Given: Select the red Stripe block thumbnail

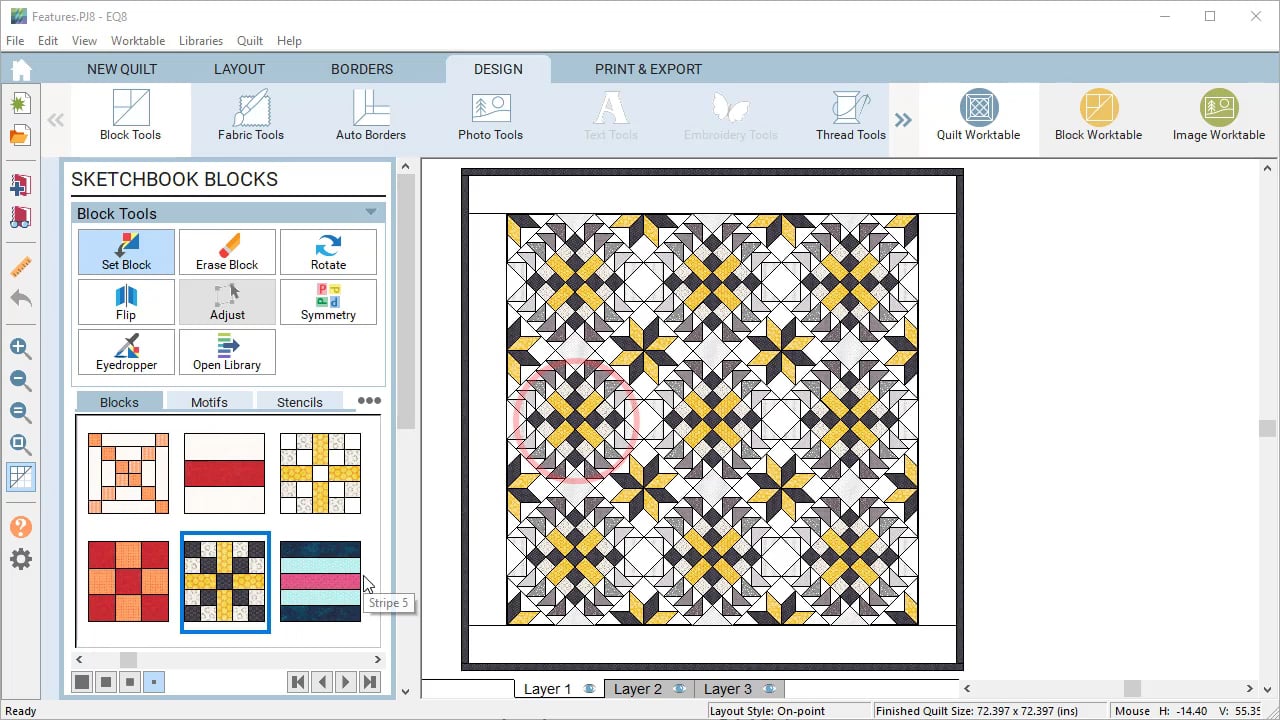Looking at the screenshot, I should click(x=224, y=473).
